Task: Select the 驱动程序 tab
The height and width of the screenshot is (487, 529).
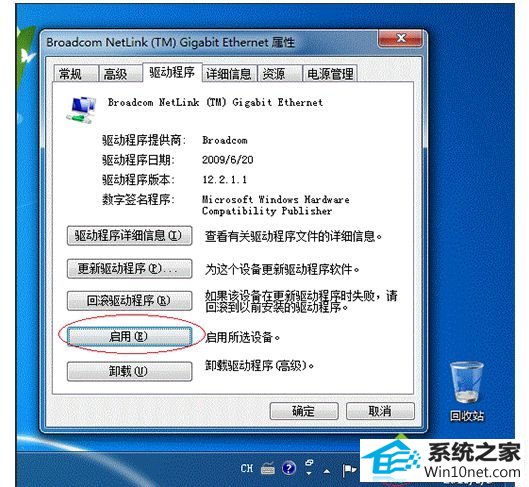Action: pos(172,72)
